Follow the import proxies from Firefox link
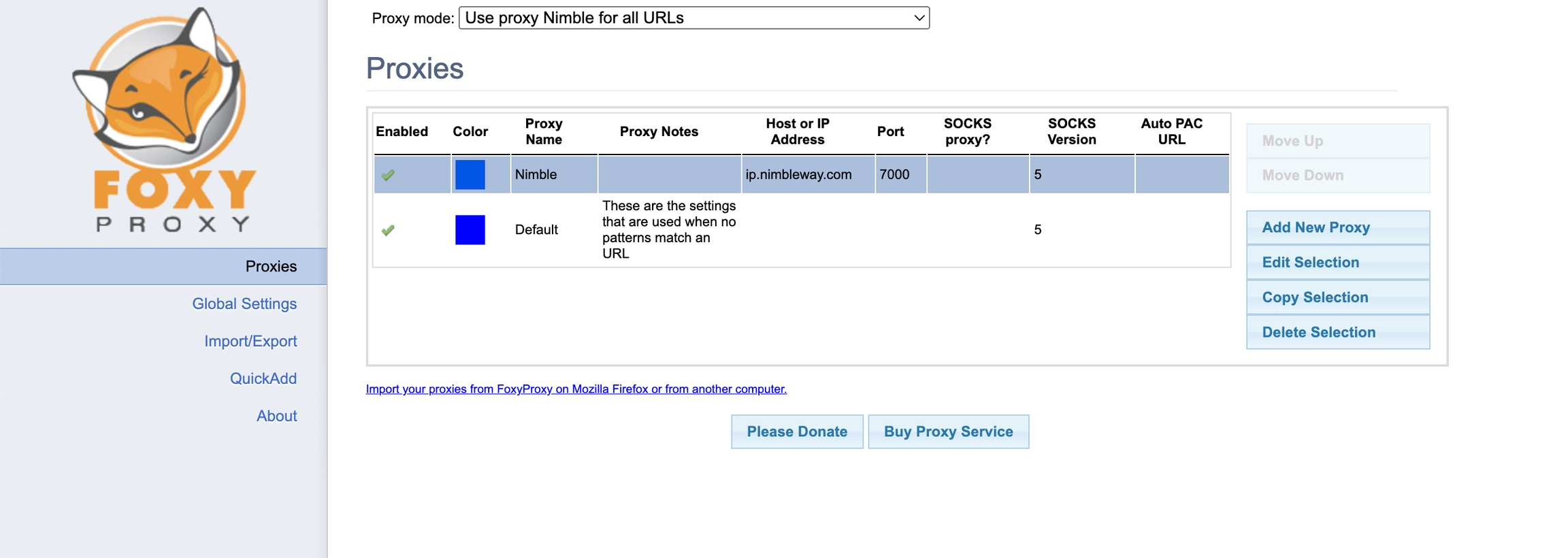This screenshot has width=1568, height=558. tap(576, 389)
